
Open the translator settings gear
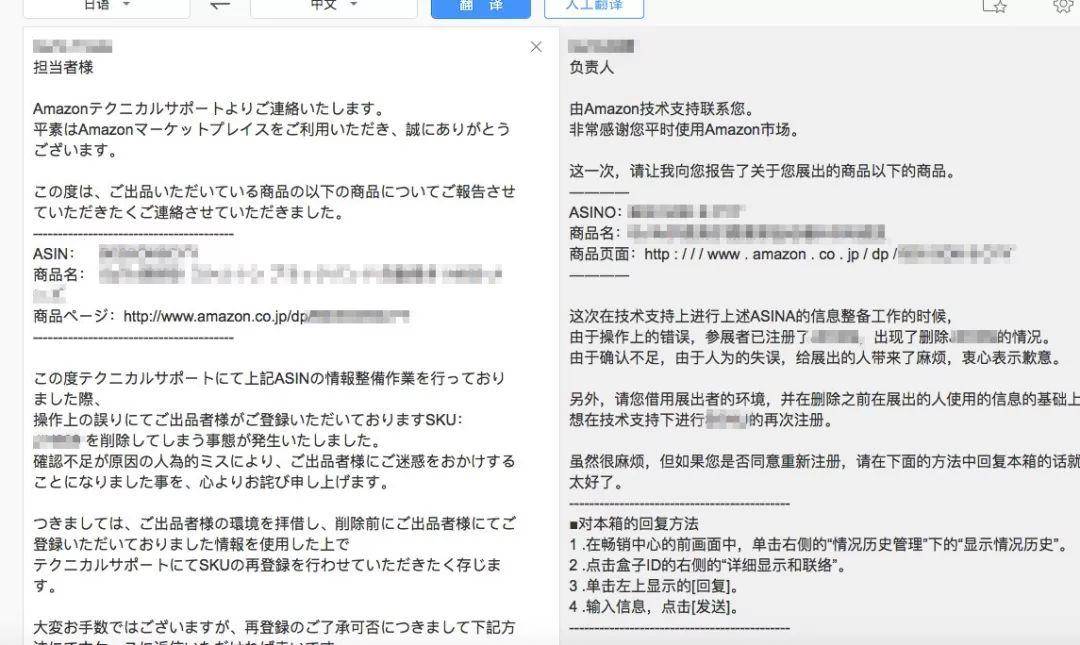coord(1063,6)
